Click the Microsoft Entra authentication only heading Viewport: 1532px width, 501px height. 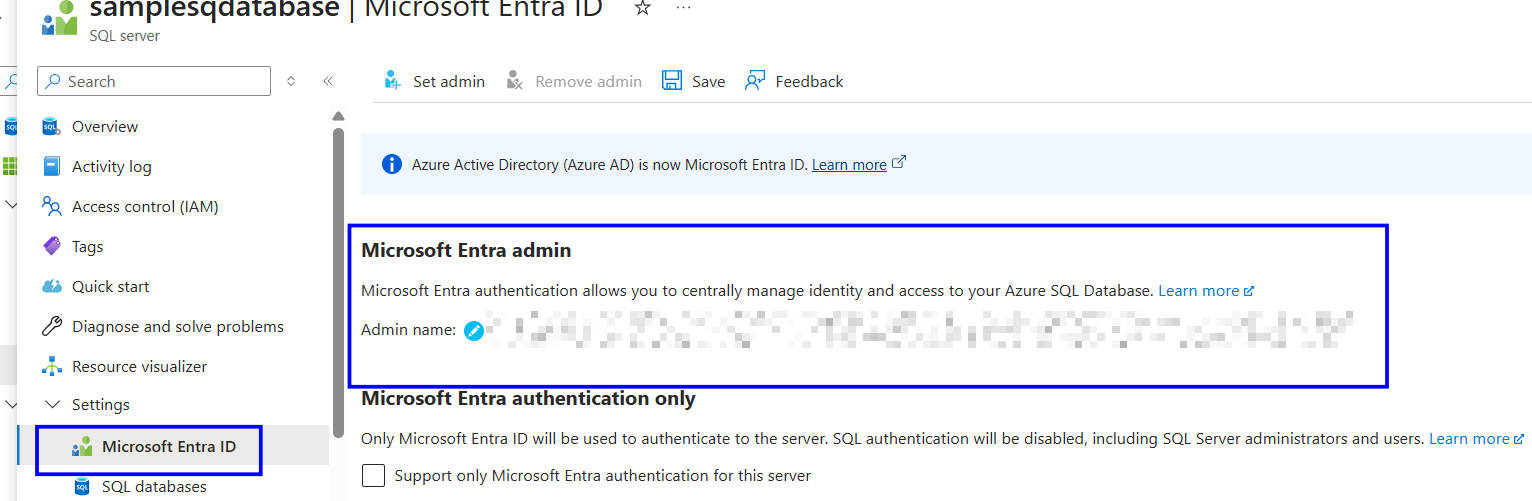point(528,398)
